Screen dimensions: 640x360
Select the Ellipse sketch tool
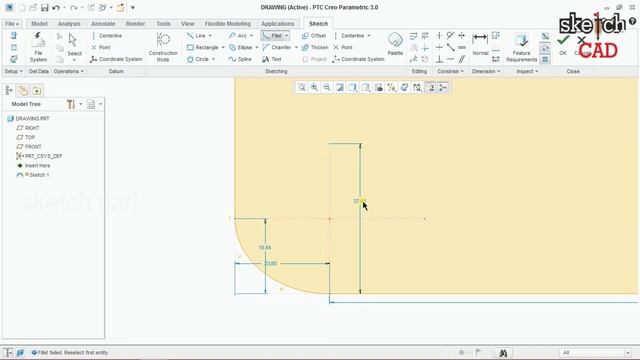point(240,47)
